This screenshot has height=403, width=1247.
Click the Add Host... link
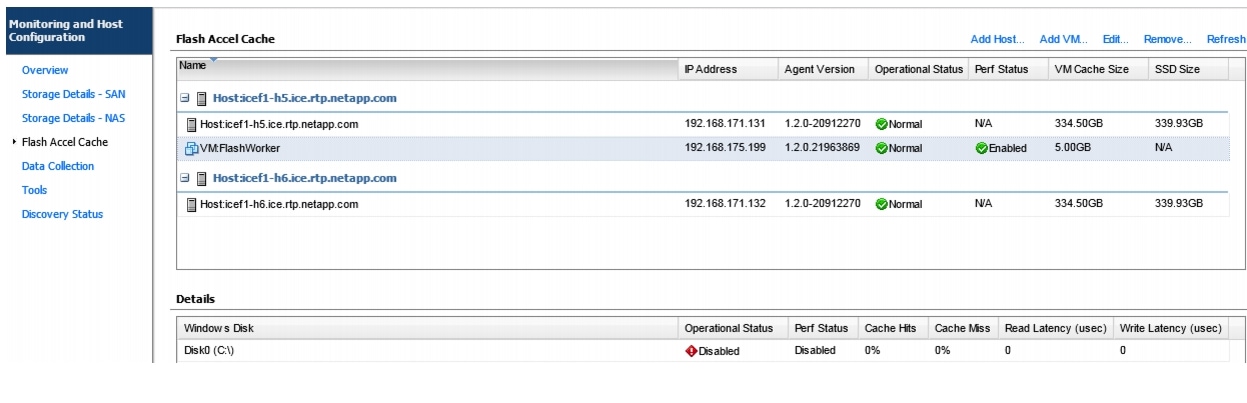point(997,40)
